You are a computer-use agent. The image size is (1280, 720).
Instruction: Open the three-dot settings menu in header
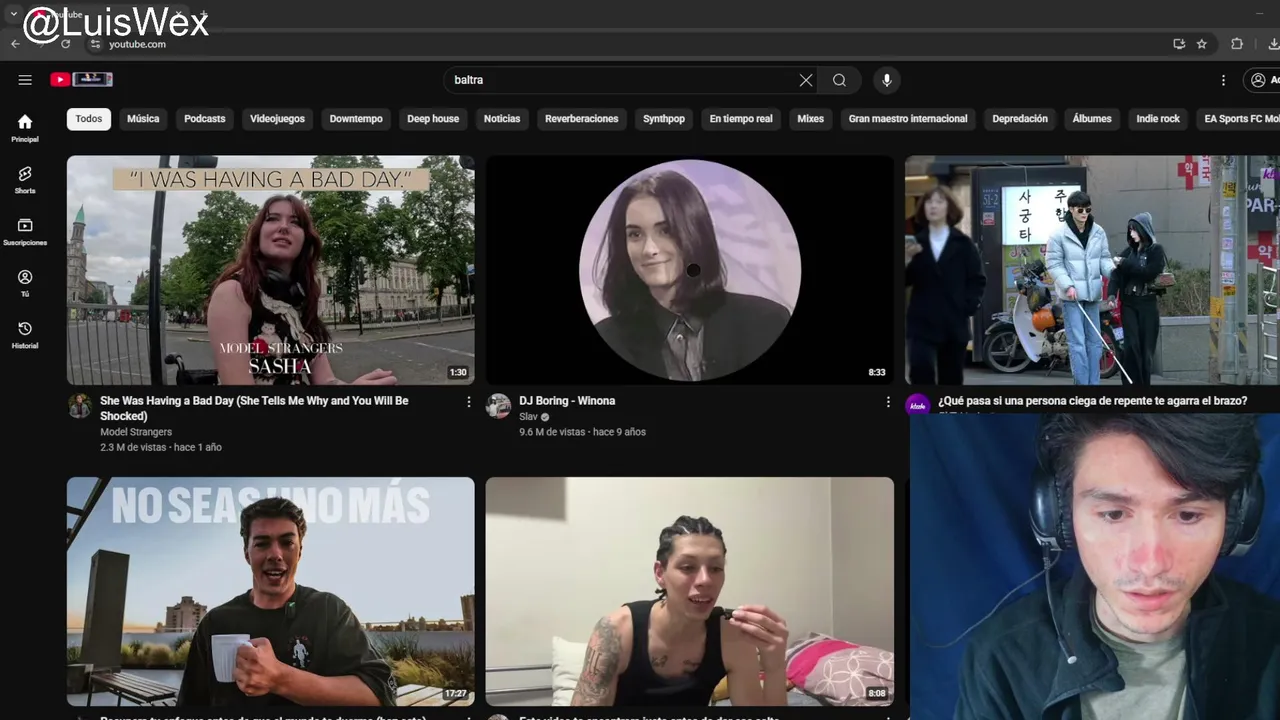pyautogui.click(x=1223, y=80)
